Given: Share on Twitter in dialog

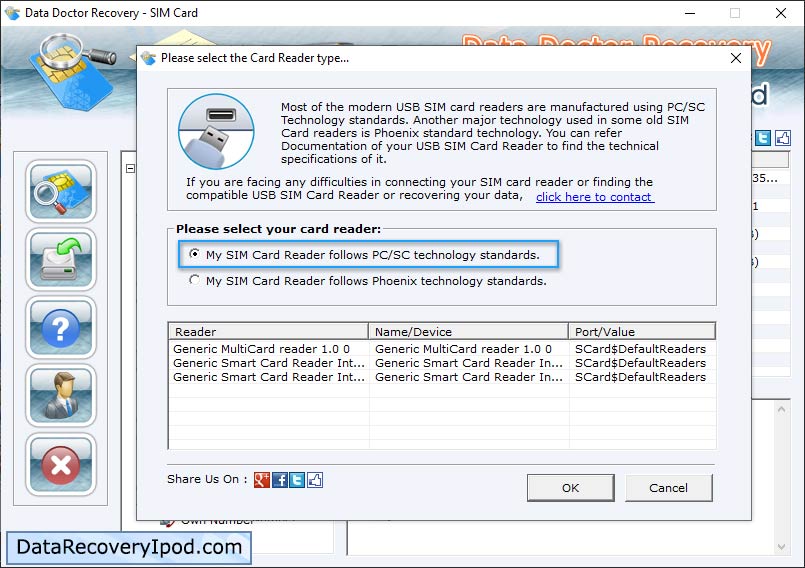Looking at the screenshot, I should pos(297,480).
